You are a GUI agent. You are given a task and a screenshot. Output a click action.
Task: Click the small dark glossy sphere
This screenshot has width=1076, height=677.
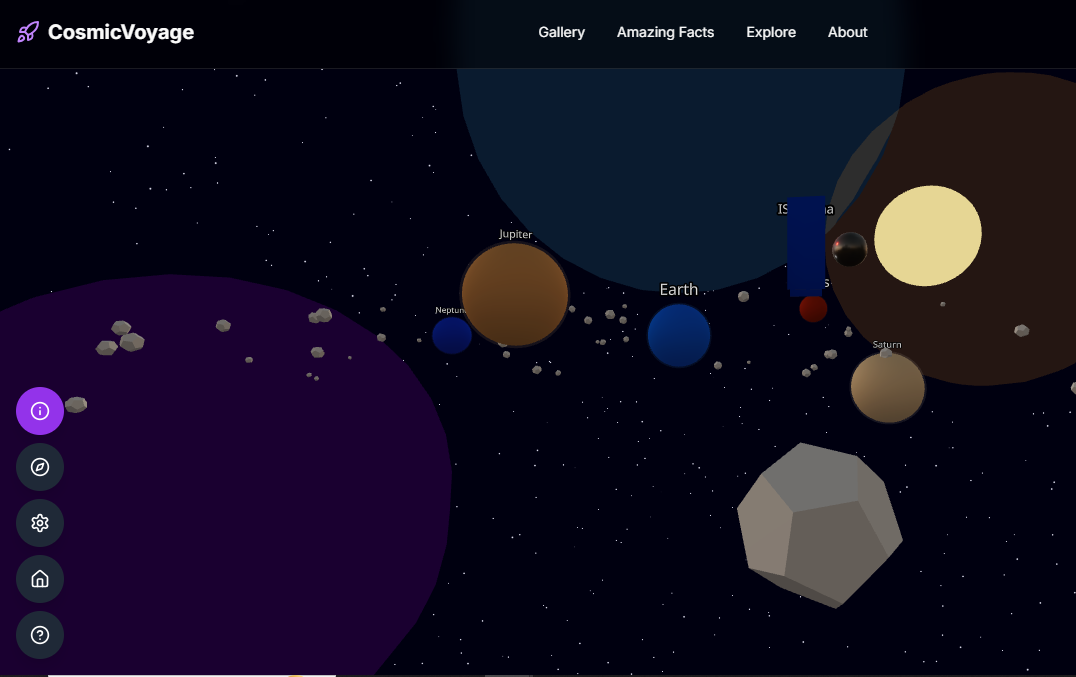[x=850, y=249]
